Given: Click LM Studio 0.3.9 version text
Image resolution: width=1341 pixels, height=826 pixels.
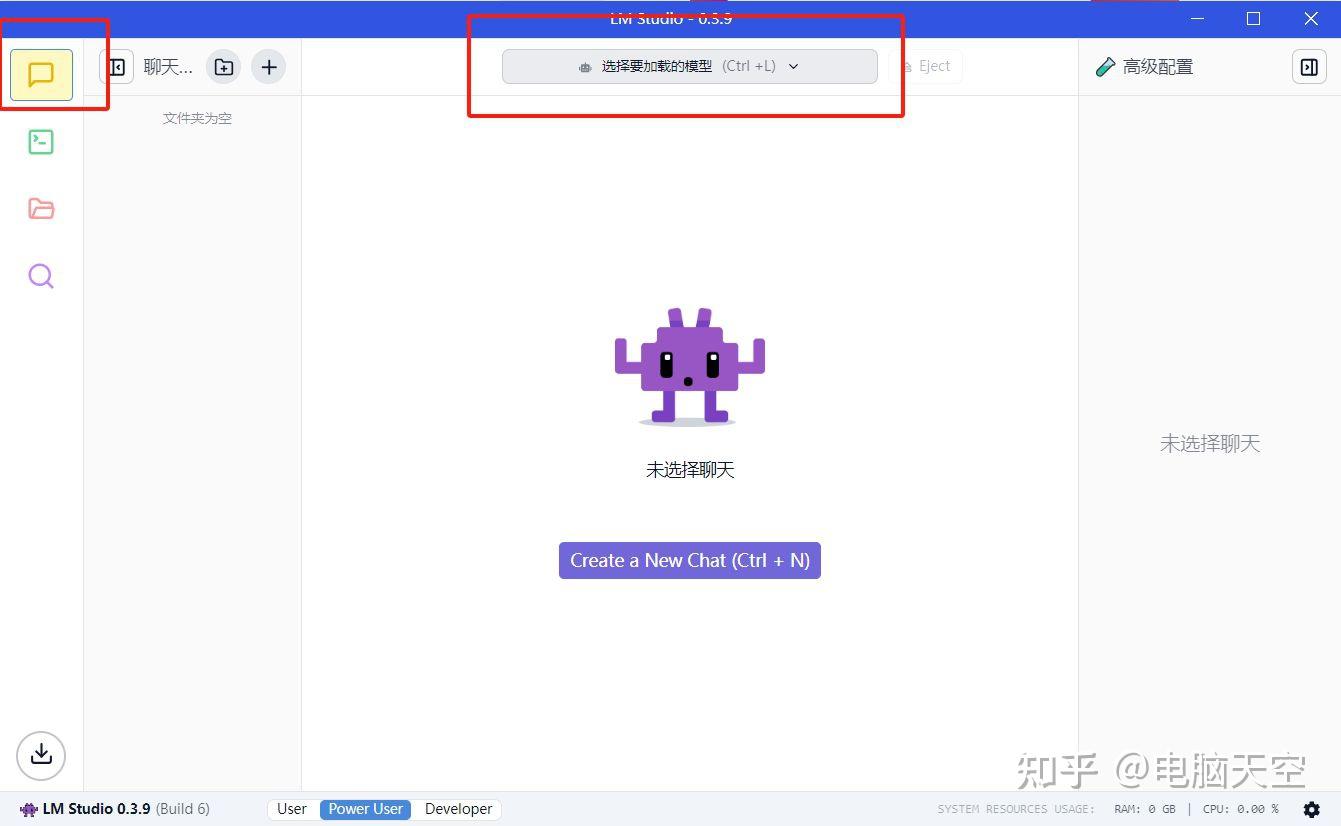Looking at the screenshot, I should pyautogui.click(x=96, y=809).
